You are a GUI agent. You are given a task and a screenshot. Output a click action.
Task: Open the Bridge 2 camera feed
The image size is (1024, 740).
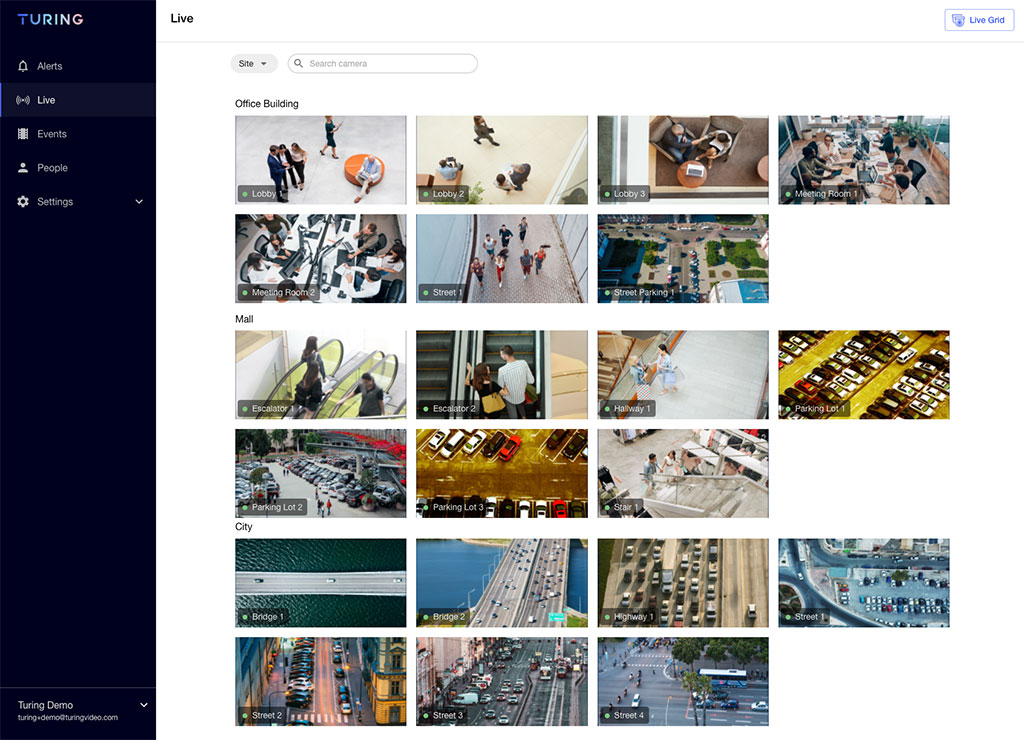click(x=502, y=583)
